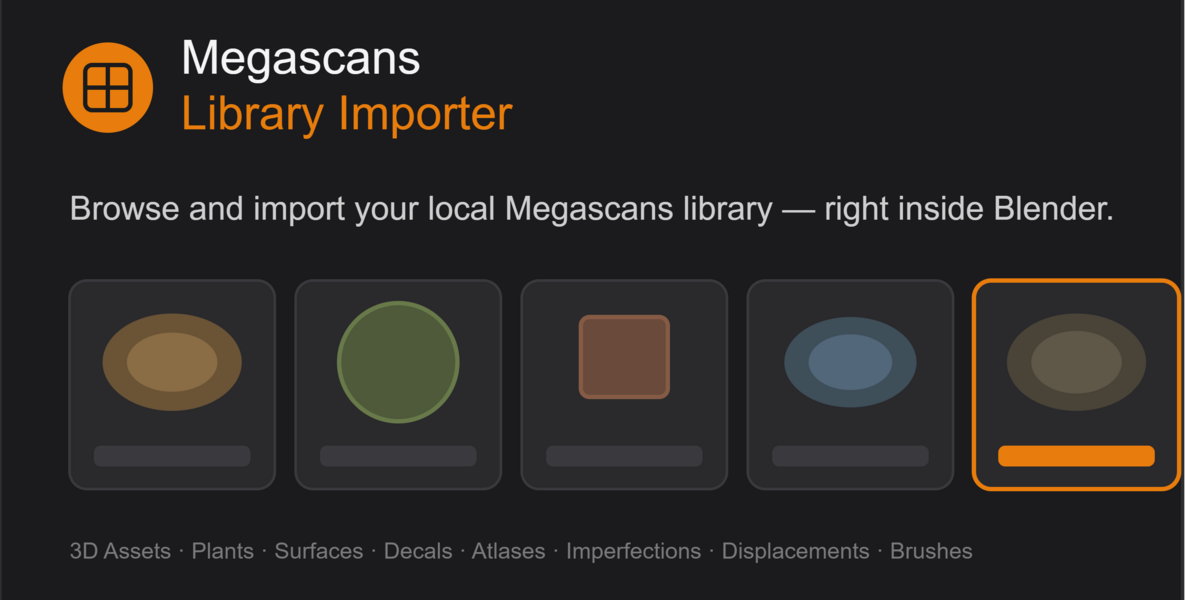Click the orange label bar on selected card
This screenshot has height=600, width=1200.
click(x=1076, y=456)
